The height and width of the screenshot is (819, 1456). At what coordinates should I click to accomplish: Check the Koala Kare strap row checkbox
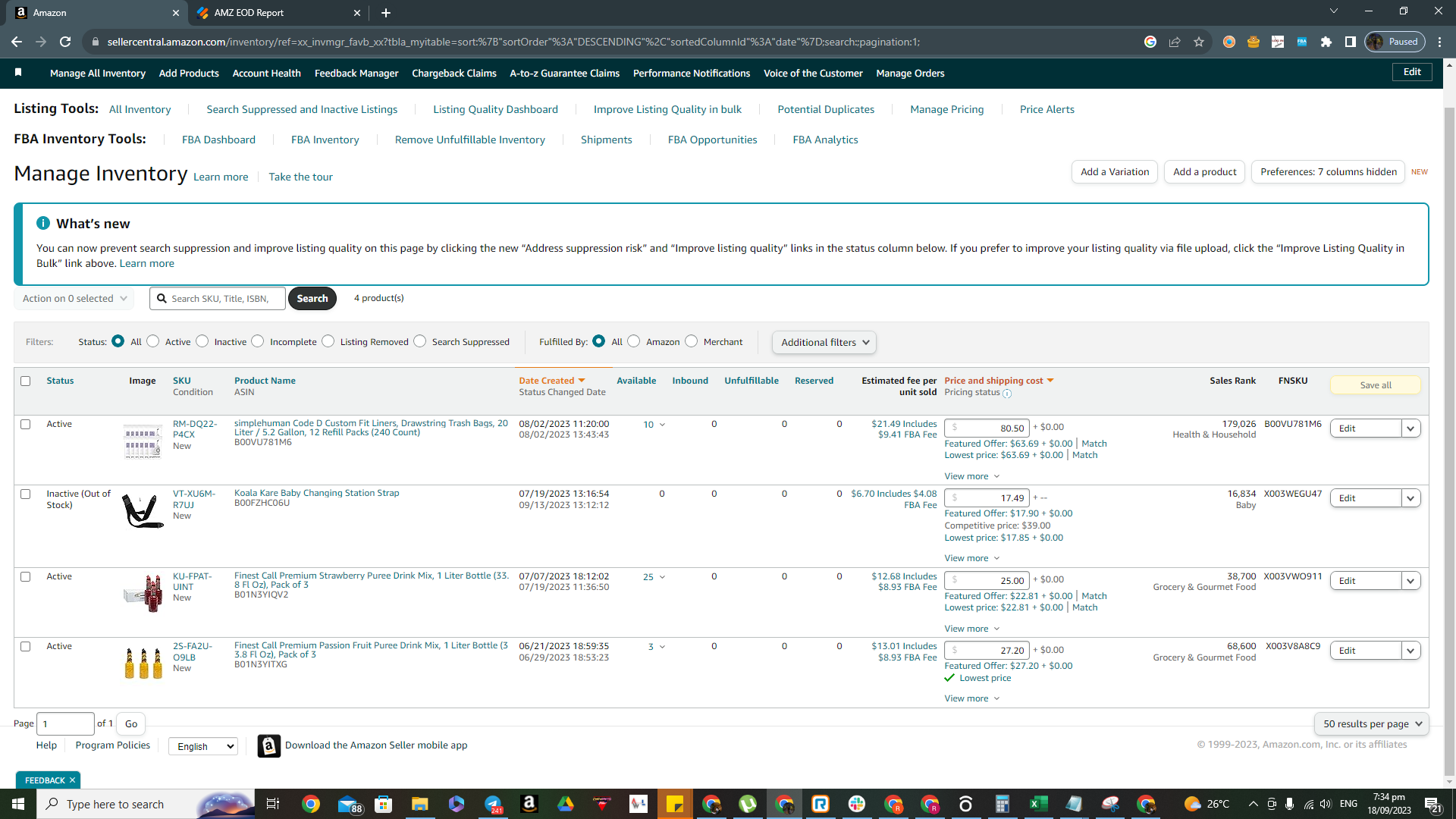(x=26, y=494)
